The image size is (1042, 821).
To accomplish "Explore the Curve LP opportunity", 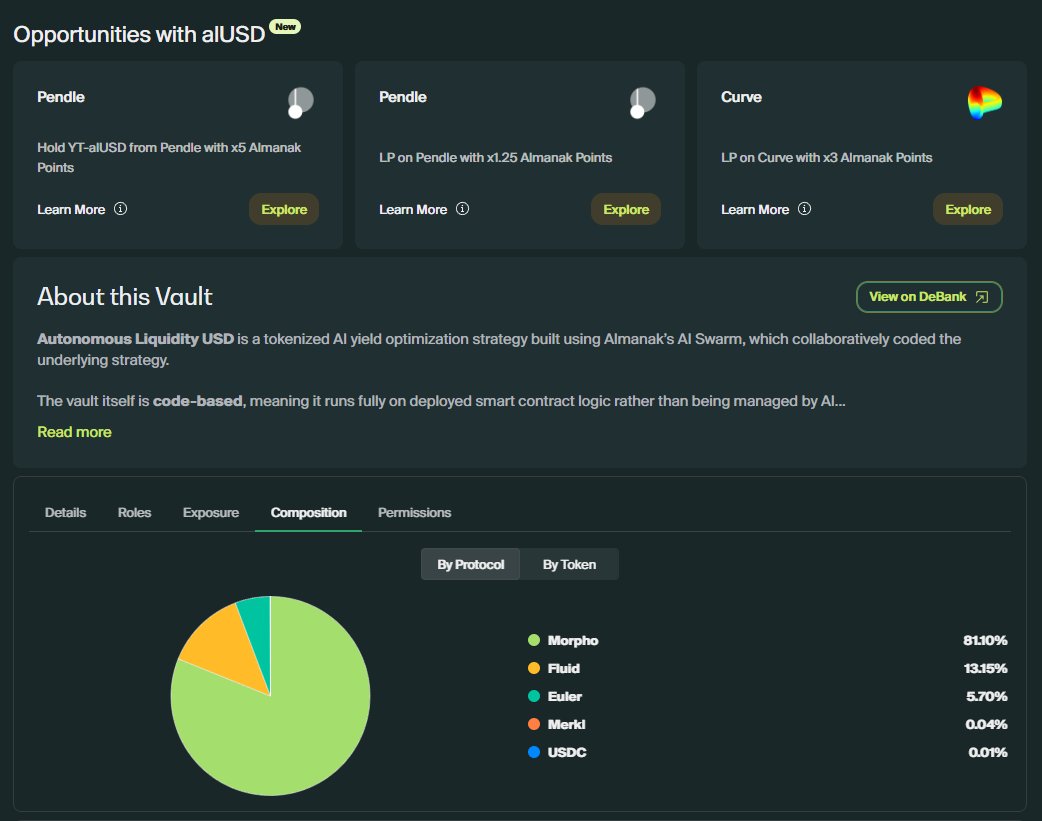I will 968,209.
